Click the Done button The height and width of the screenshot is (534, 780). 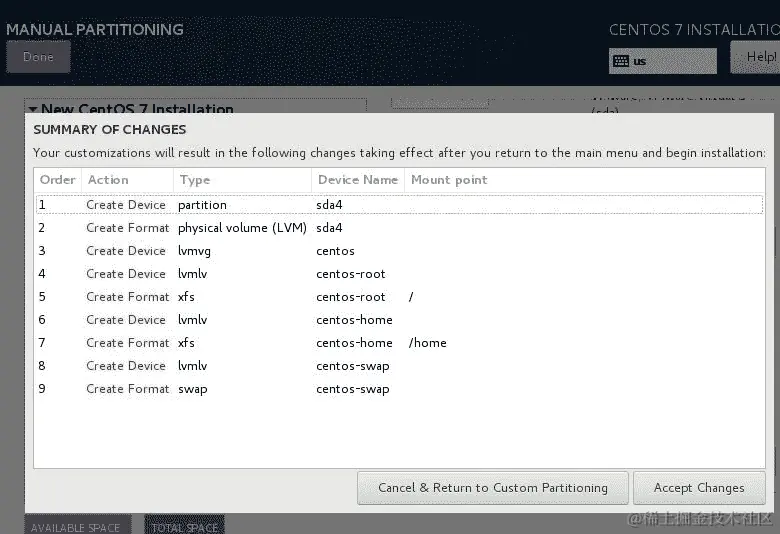tap(38, 57)
